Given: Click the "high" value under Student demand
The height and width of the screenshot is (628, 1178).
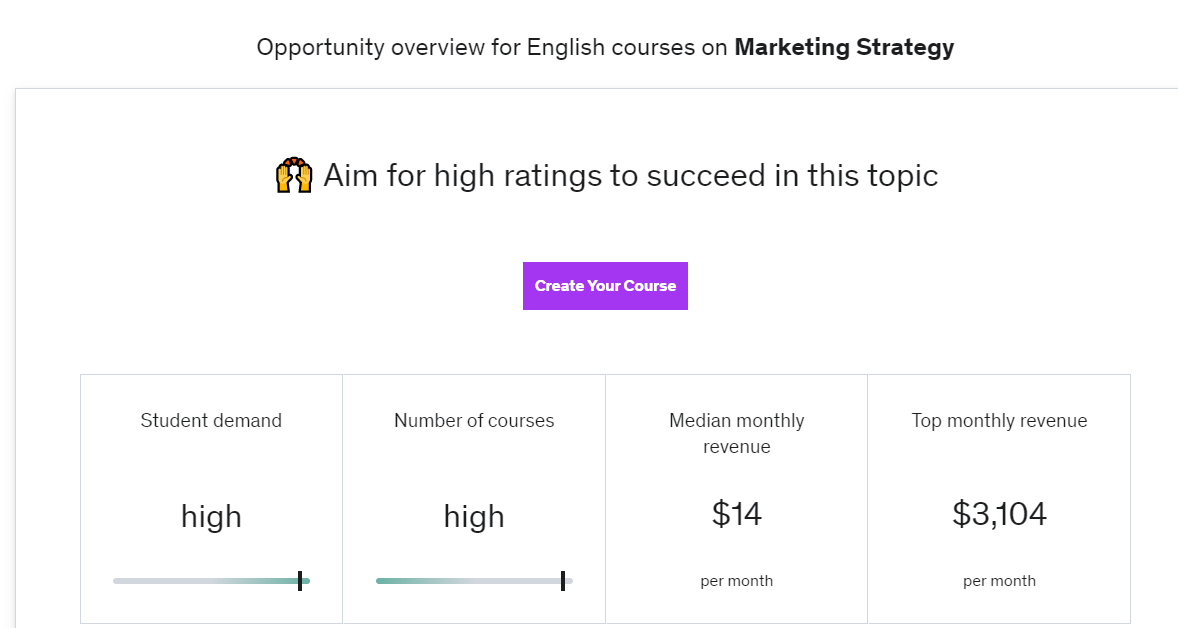Looking at the screenshot, I should [211, 516].
